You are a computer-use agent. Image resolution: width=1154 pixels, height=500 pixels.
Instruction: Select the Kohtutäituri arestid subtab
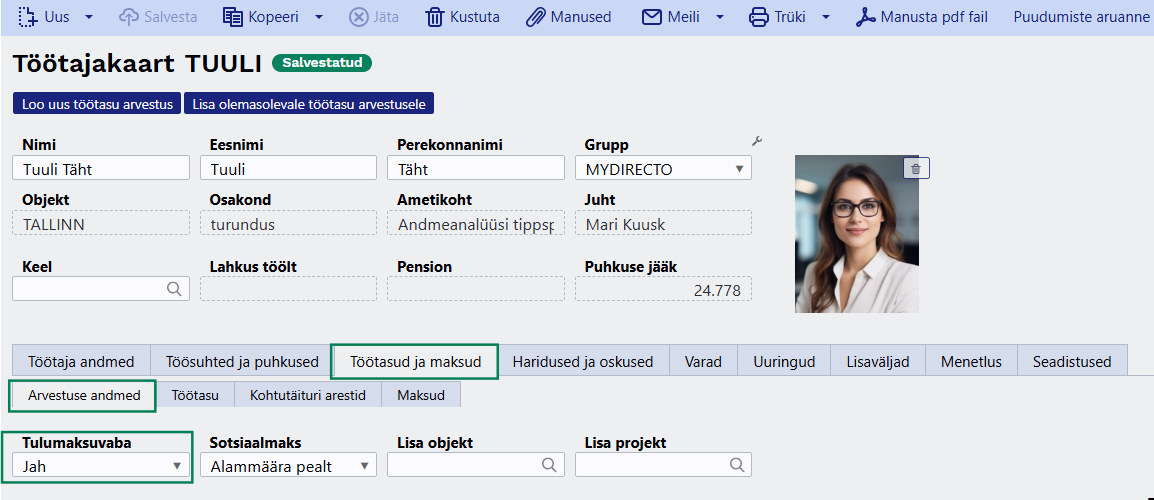[307, 396]
